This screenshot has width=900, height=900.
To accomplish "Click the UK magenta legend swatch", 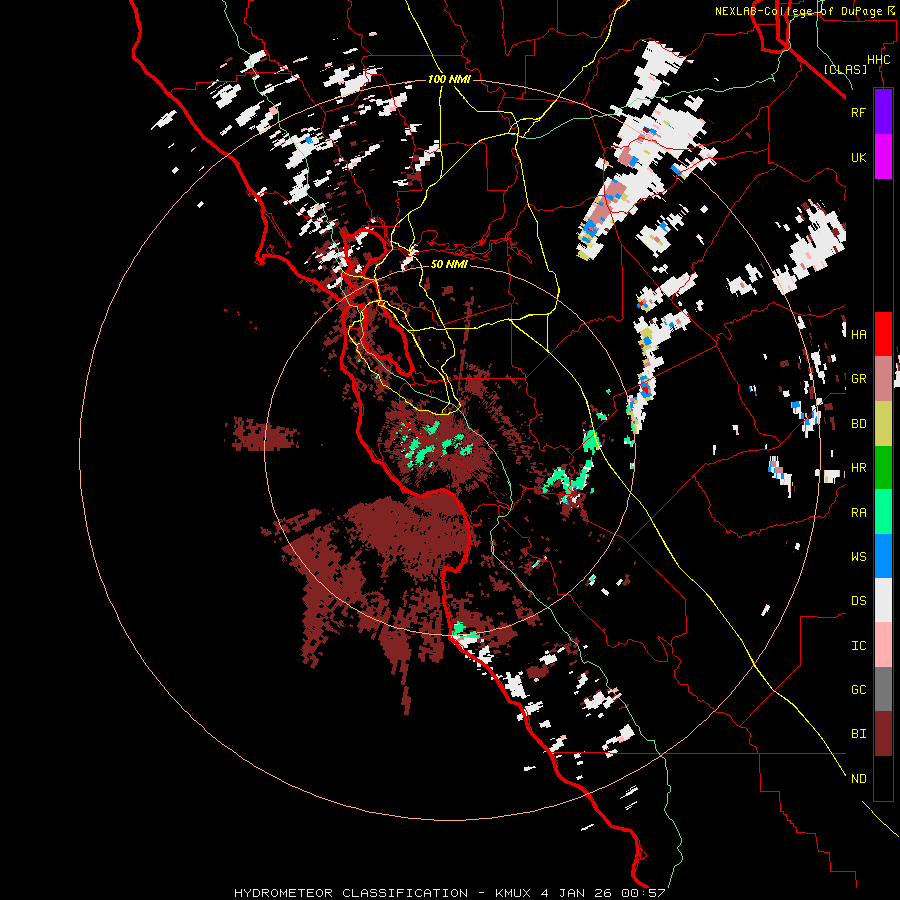I will click(x=883, y=157).
